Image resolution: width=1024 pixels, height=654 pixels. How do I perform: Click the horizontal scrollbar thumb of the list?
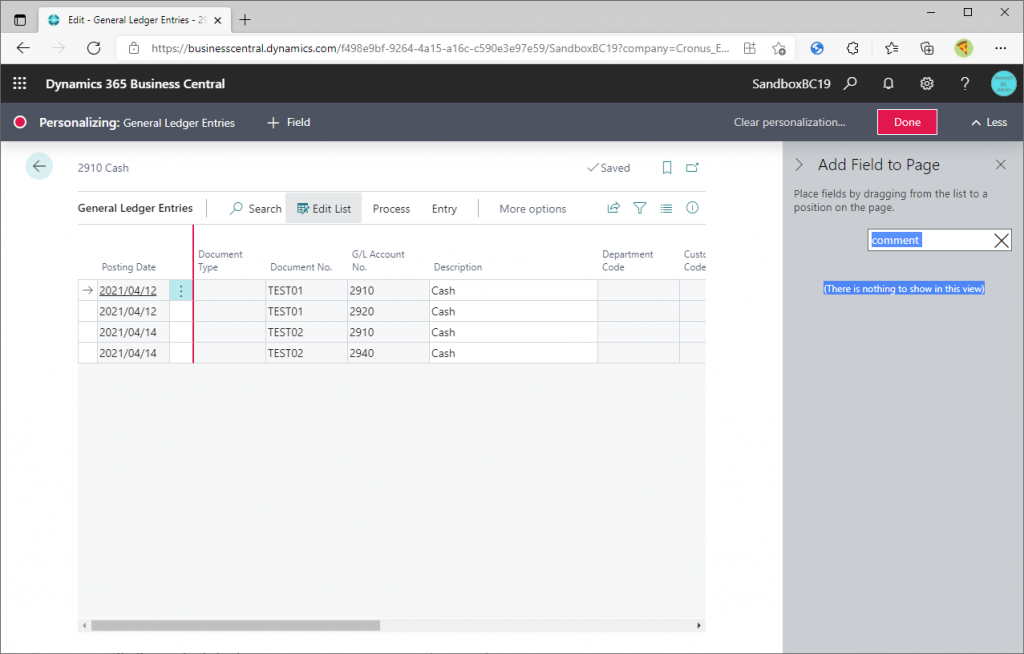tap(236, 625)
